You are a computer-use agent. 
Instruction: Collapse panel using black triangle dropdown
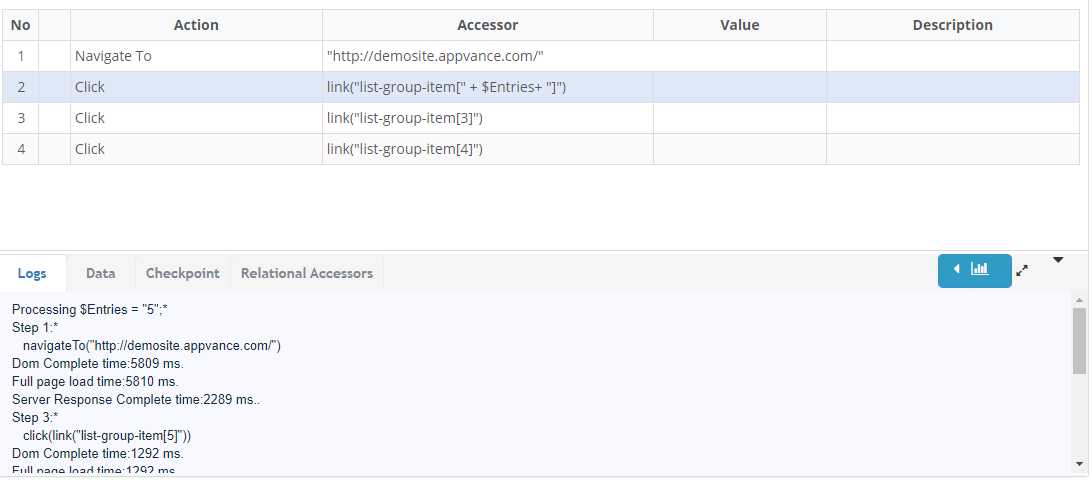pos(1058,261)
